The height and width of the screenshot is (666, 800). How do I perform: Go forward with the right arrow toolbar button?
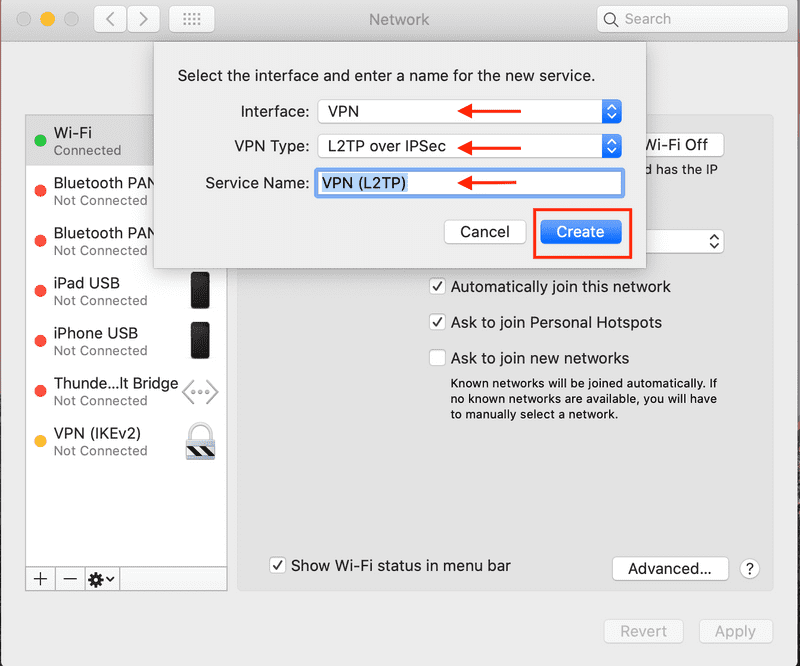143,19
